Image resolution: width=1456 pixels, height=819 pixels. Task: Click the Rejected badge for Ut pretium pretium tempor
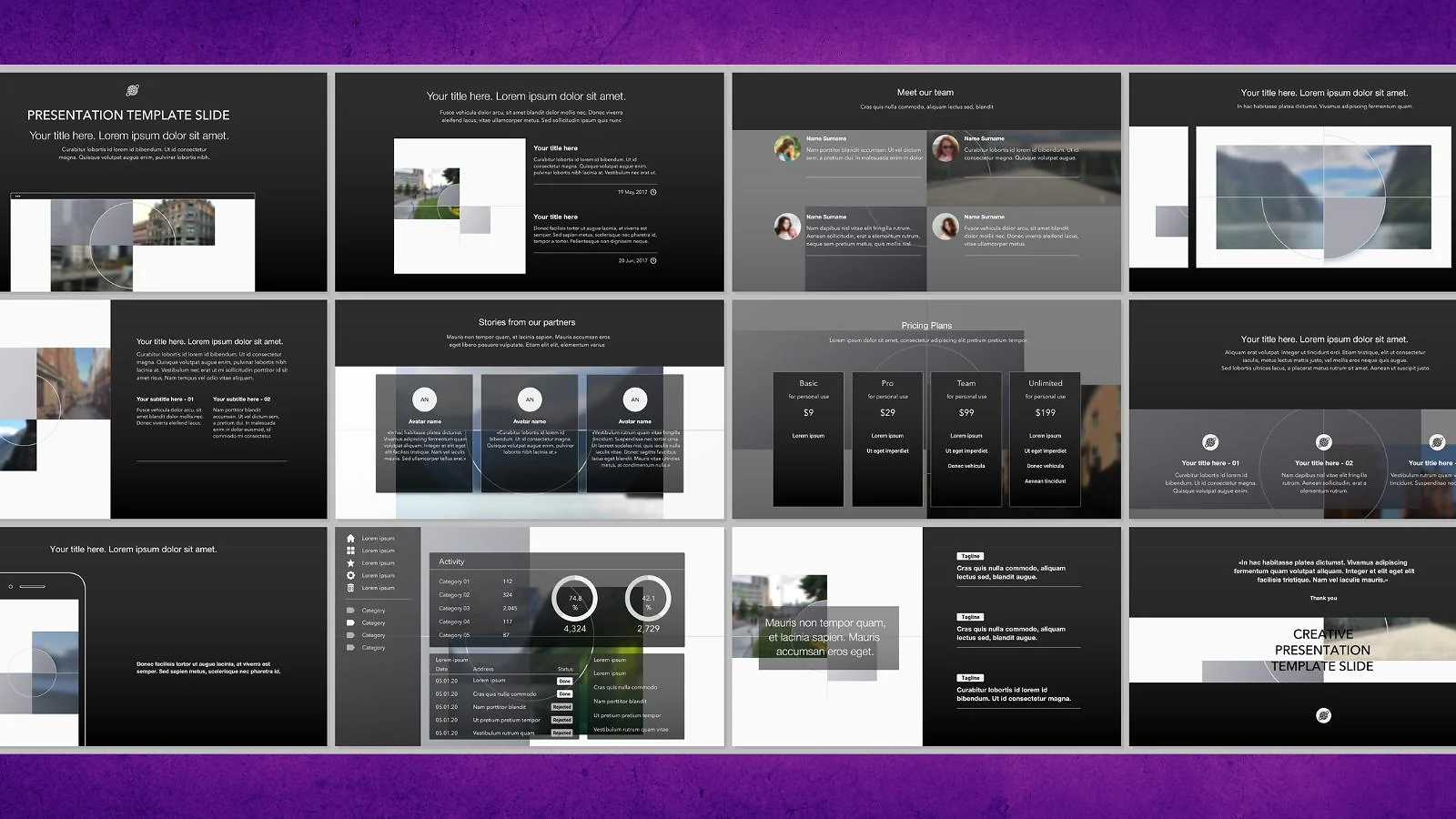[x=561, y=720]
